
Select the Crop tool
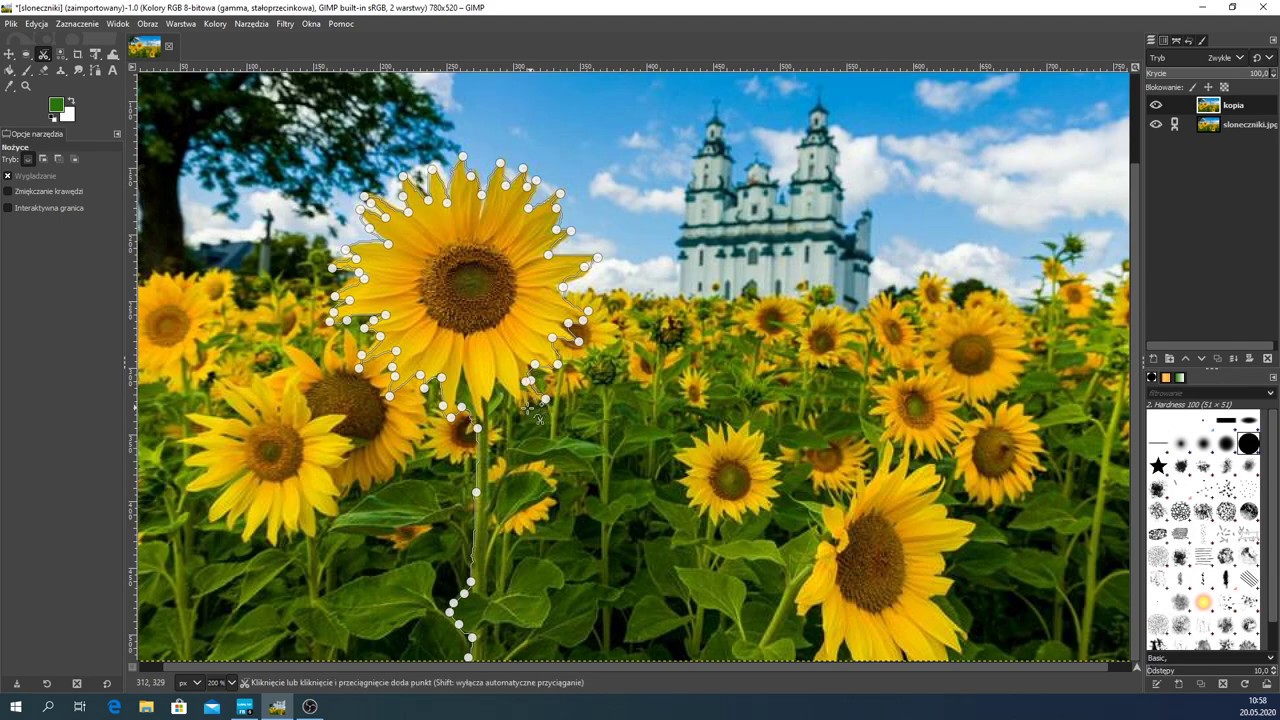point(78,54)
